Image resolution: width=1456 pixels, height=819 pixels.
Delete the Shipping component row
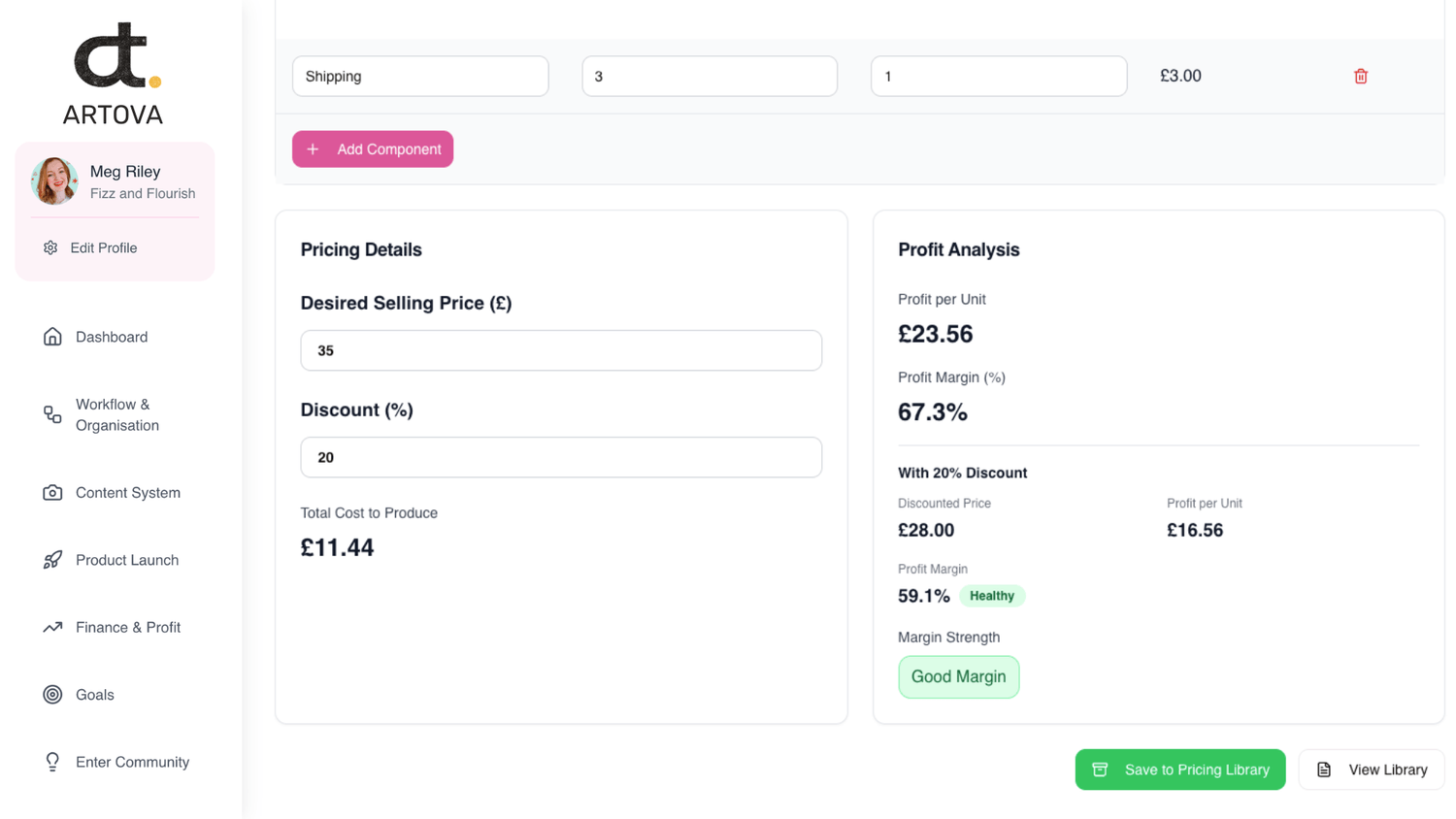1360,77
